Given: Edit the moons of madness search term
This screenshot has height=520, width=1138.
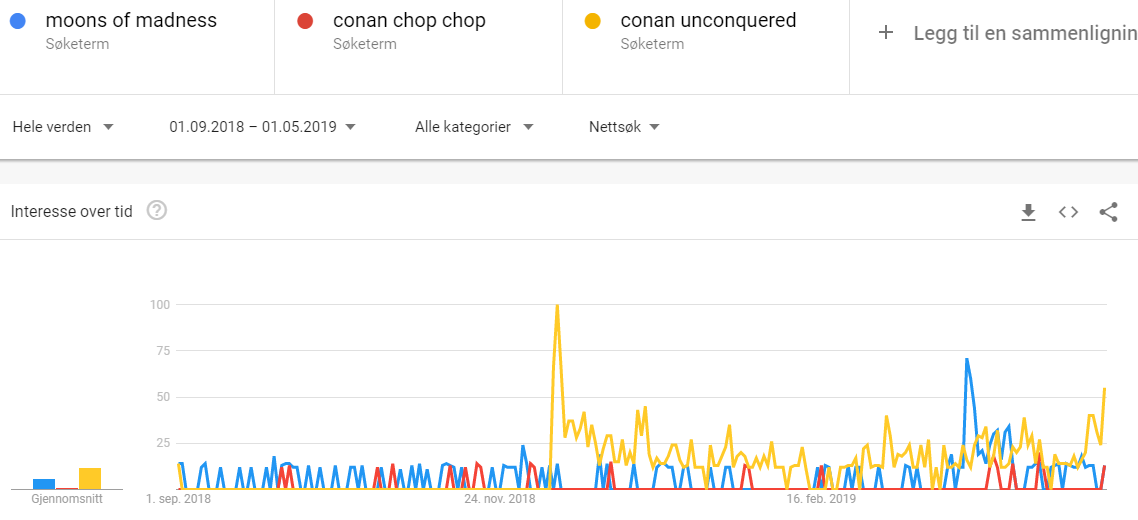Looking at the screenshot, I should 131,20.
